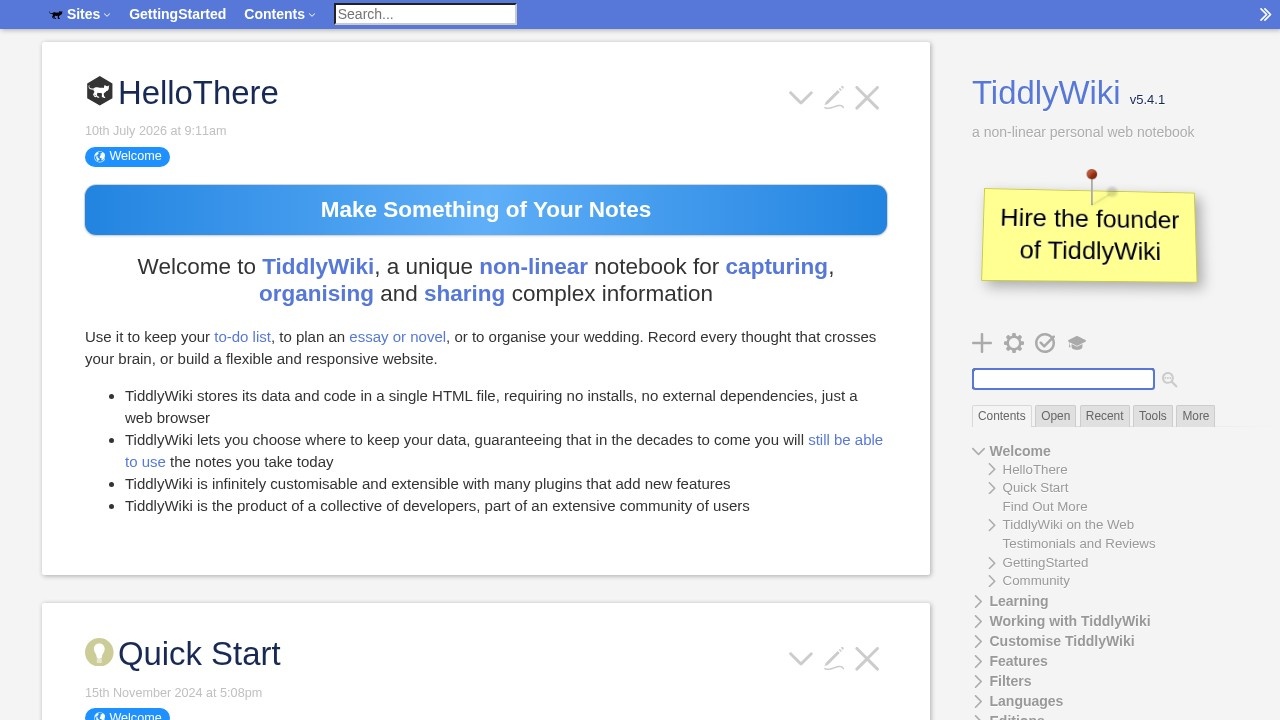Expand the Community tree entry
1280x720 pixels.
coord(992,581)
